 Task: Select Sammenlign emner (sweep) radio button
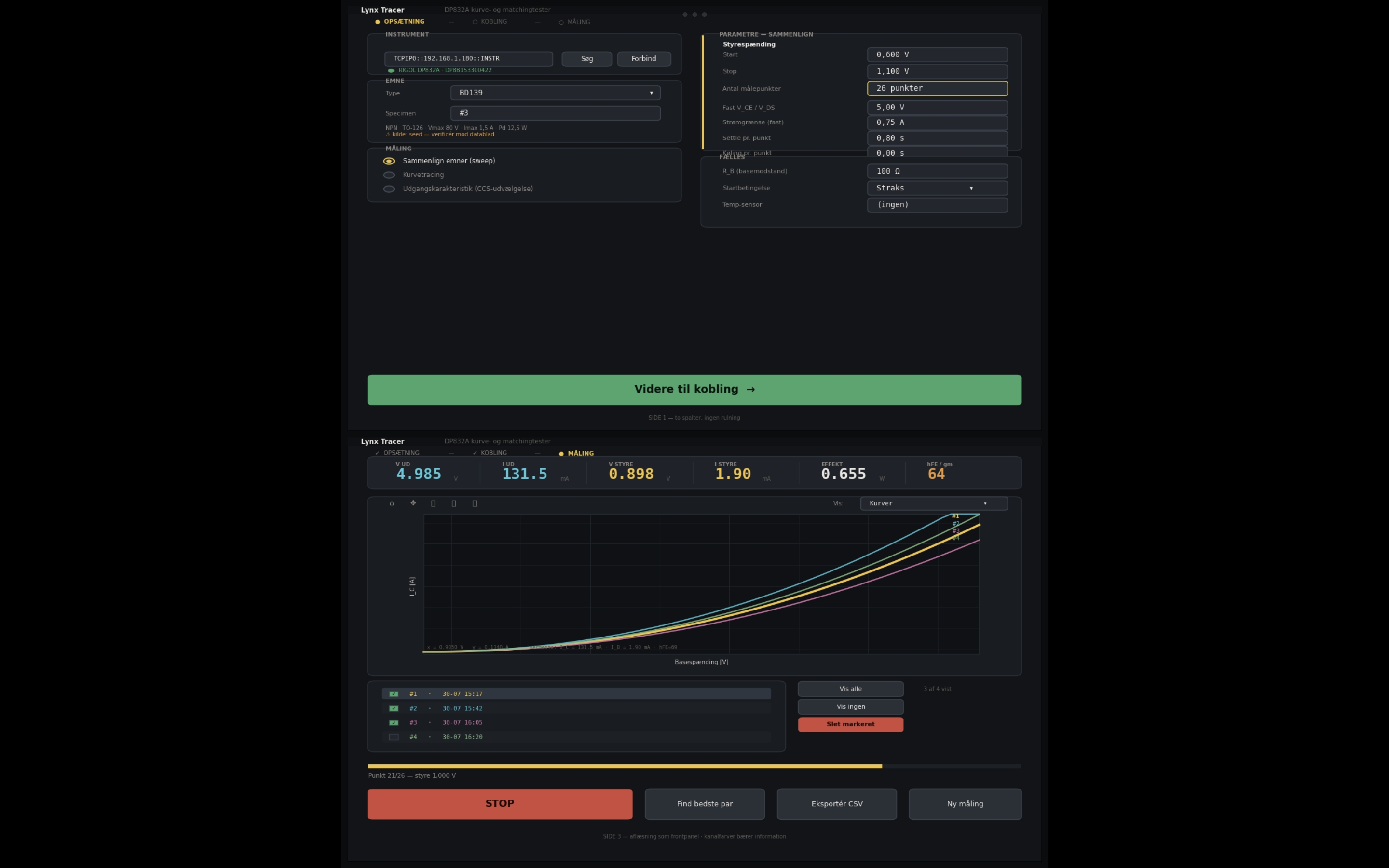pyautogui.click(x=389, y=162)
